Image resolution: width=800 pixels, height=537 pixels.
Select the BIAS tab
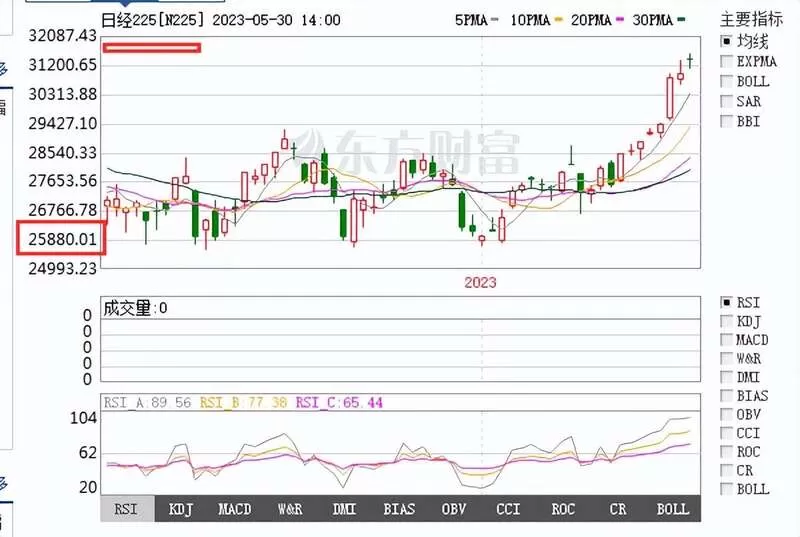click(399, 509)
